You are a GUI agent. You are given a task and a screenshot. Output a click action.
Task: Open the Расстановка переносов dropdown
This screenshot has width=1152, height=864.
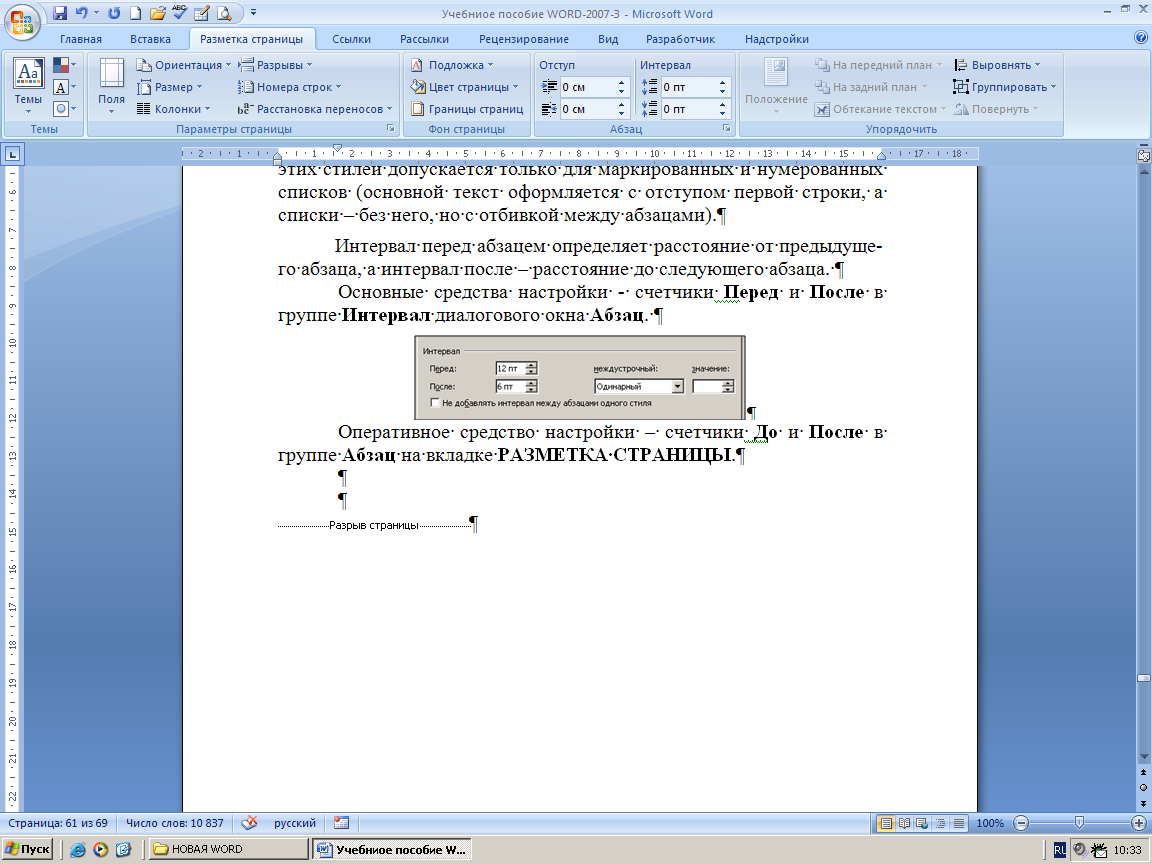[x=314, y=109]
